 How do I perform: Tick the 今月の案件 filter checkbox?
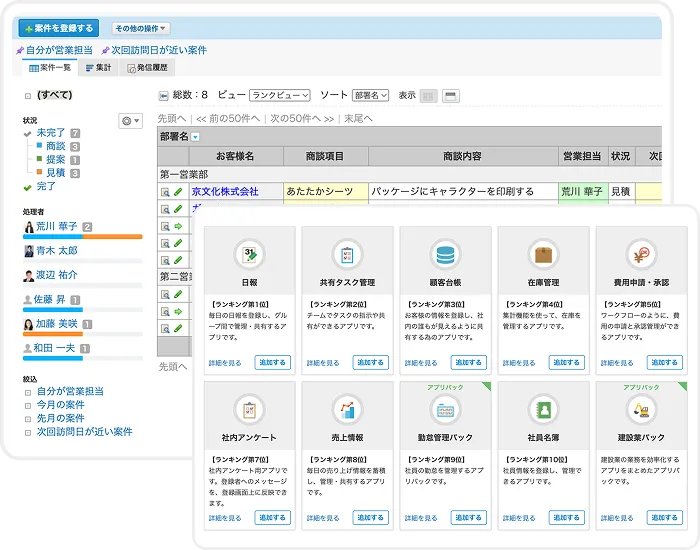tap(28, 405)
